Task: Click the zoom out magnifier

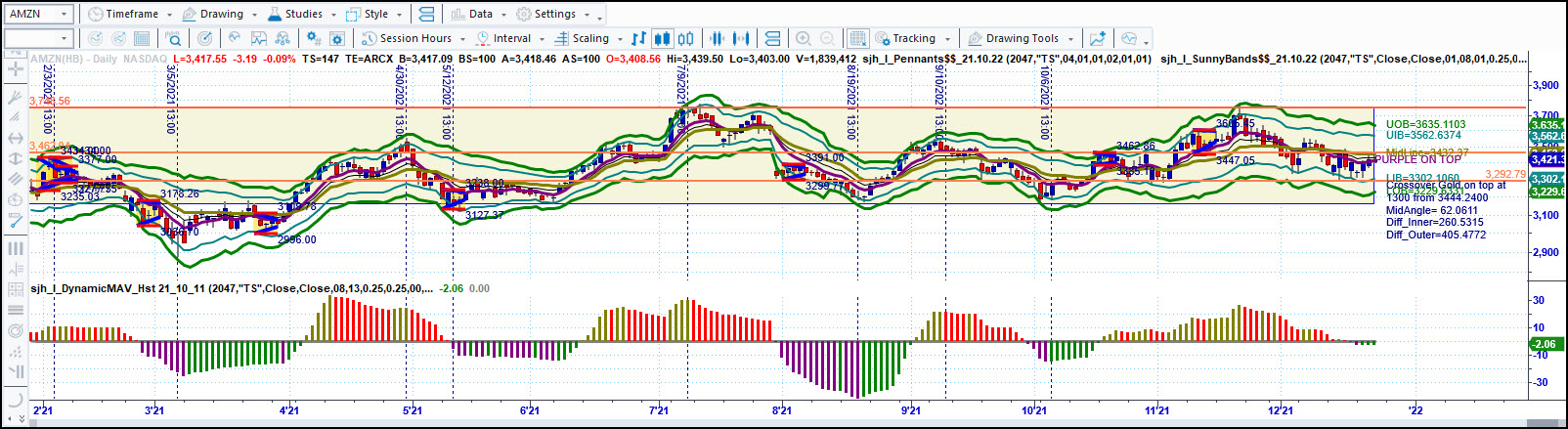Action: point(827,38)
